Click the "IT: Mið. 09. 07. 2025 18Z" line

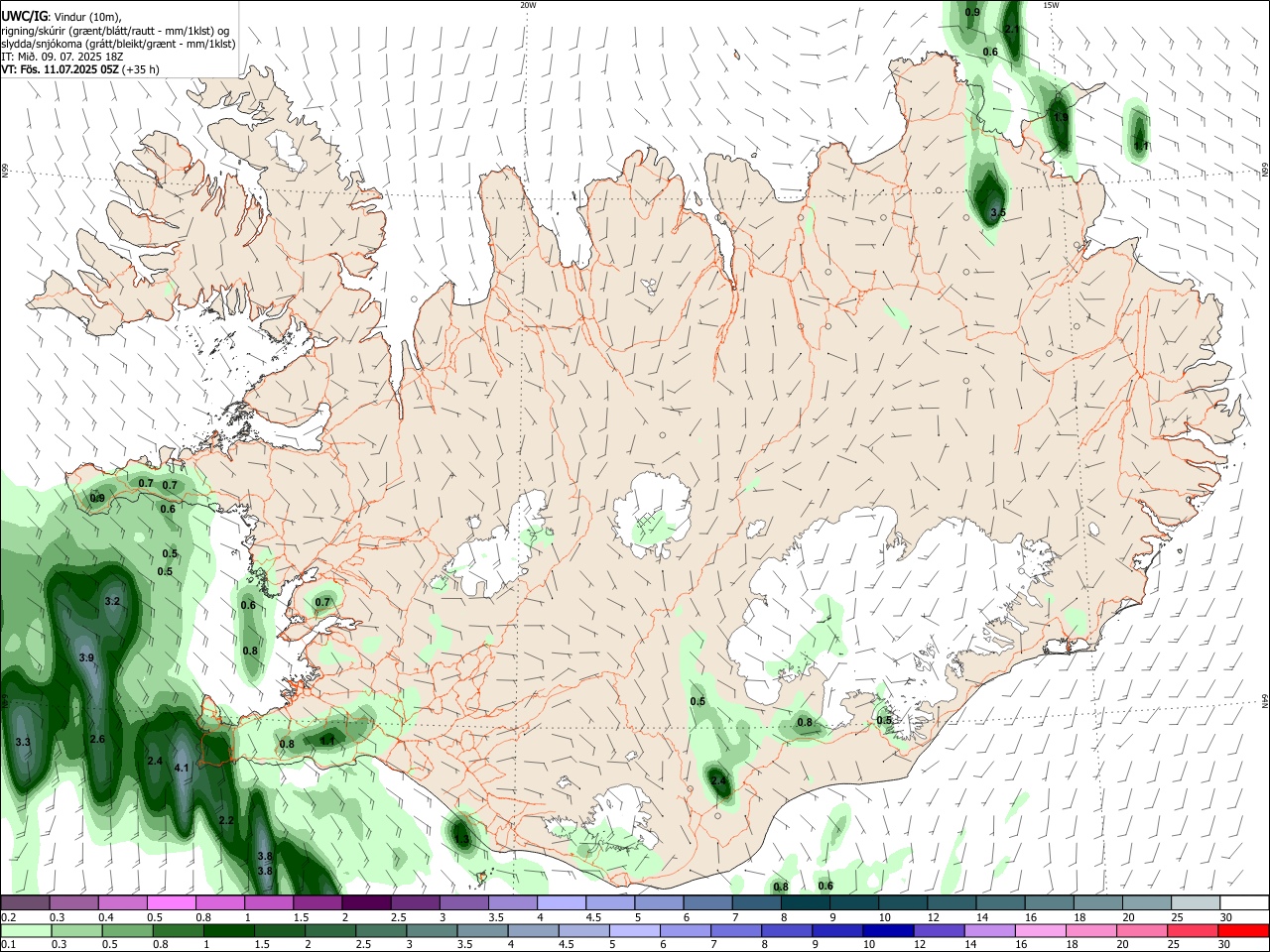coord(63,57)
